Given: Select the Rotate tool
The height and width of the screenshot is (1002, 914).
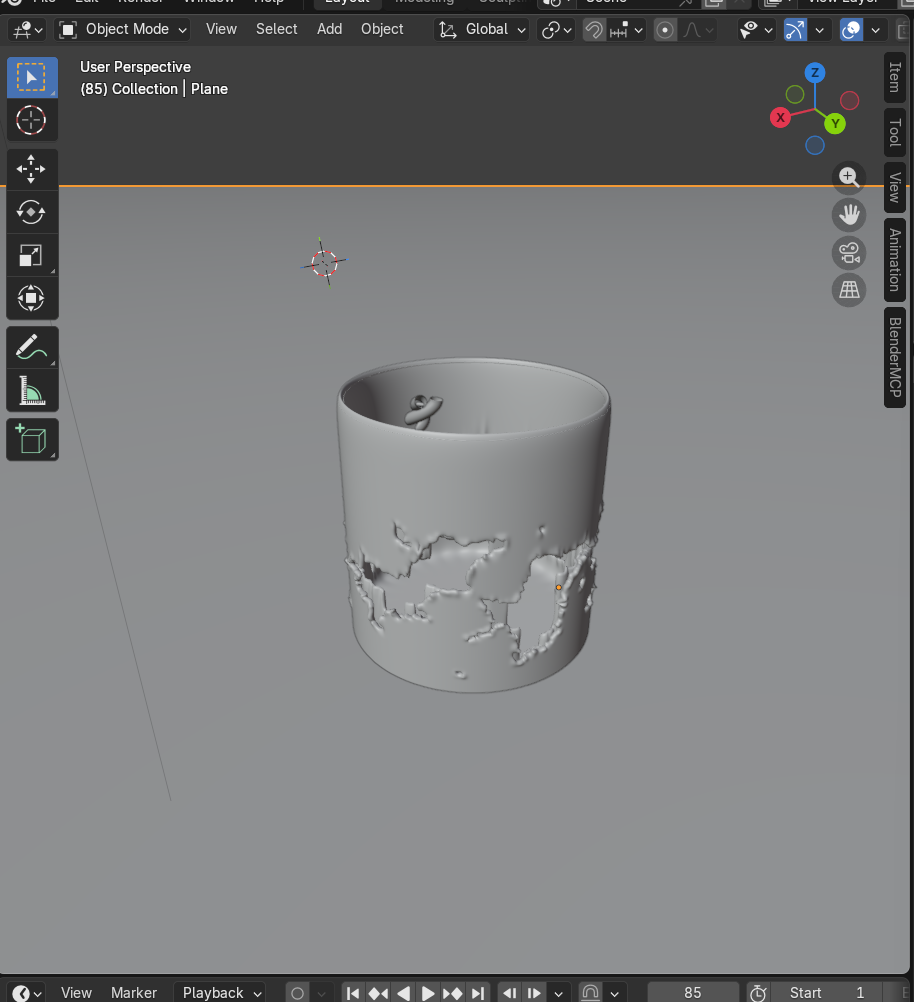Looking at the screenshot, I should (32, 211).
